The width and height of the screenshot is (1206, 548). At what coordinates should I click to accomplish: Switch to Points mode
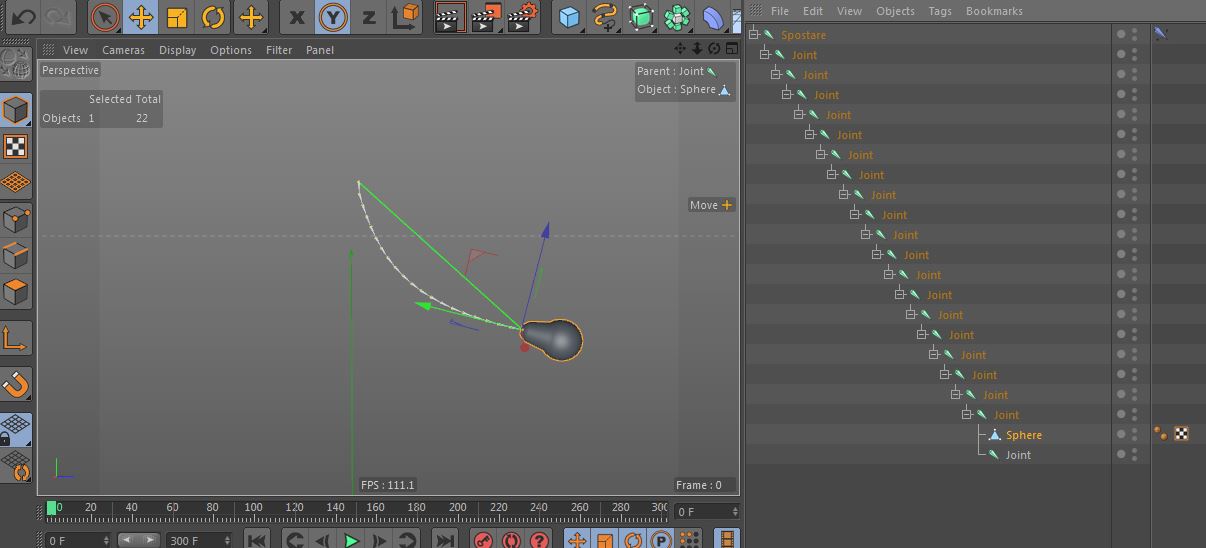click(x=16, y=219)
